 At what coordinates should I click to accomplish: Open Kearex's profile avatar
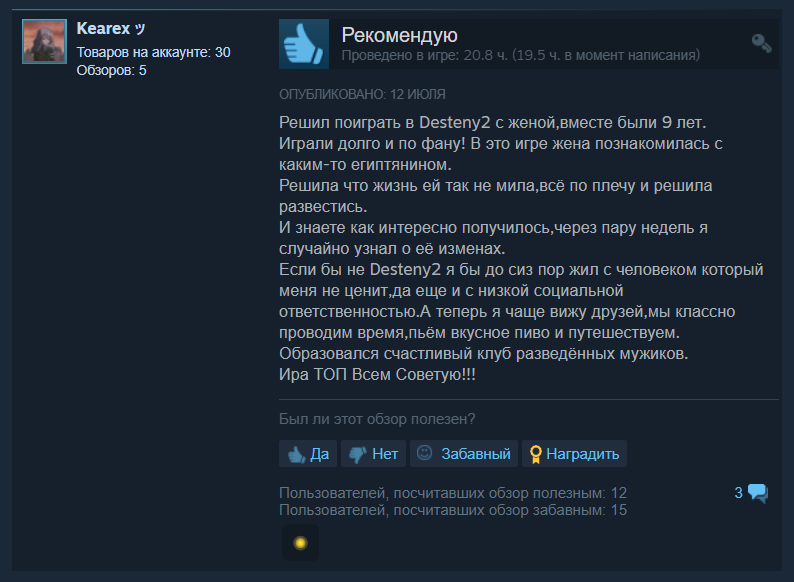click(x=45, y=42)
